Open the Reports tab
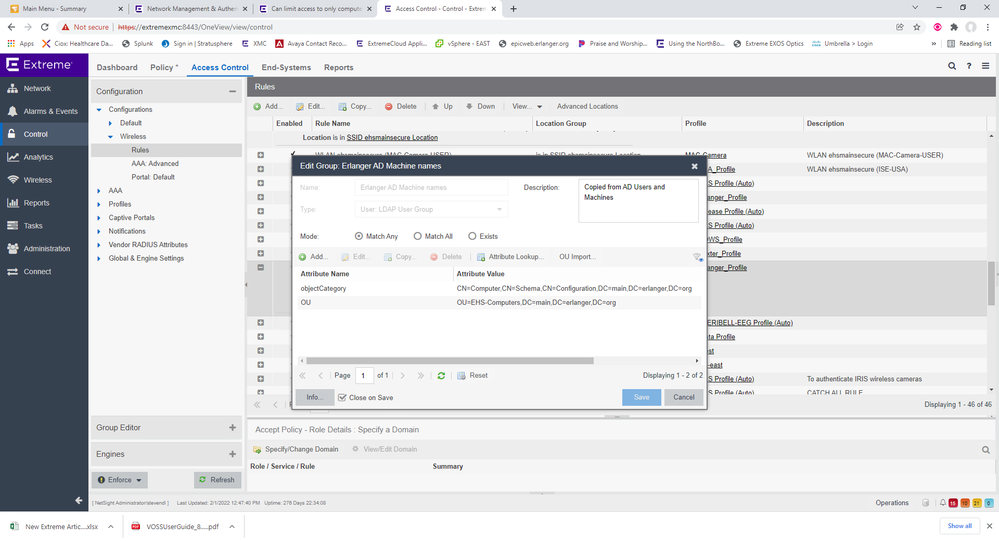 click(338, 67)
